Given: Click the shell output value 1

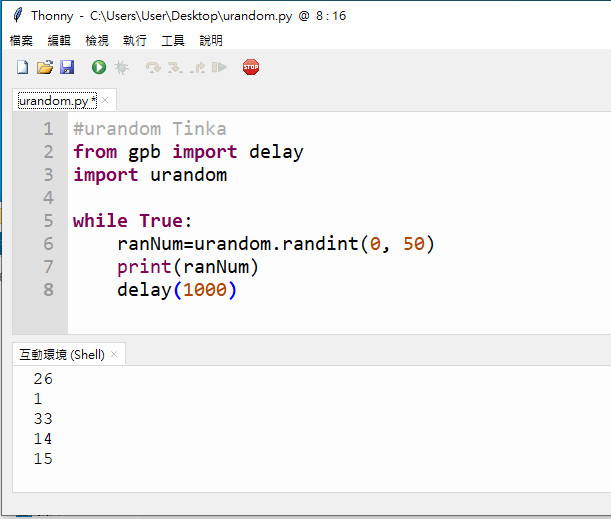Looking at the screenshot, I should point(38,399).
